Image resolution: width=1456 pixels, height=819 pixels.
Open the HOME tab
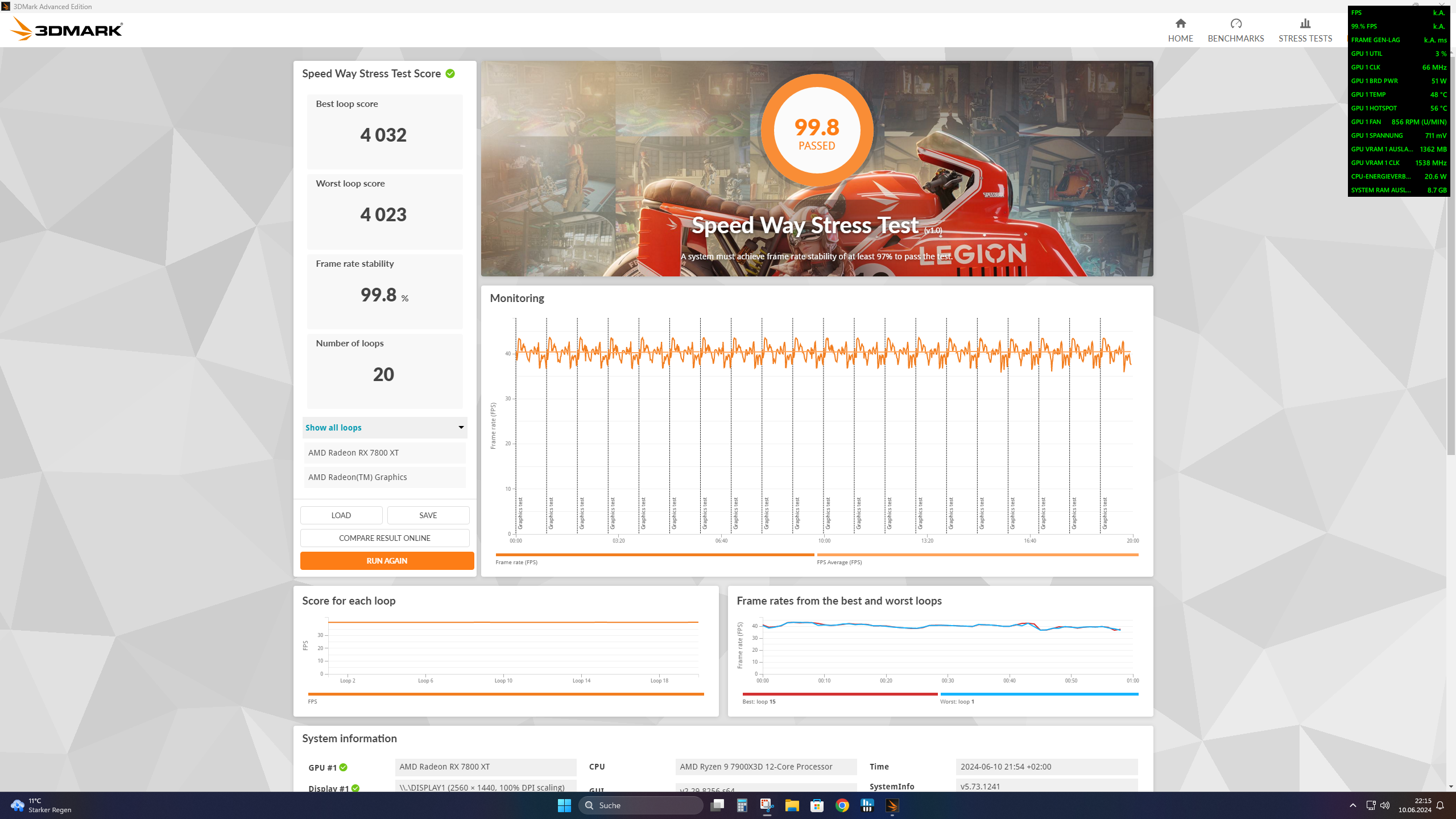[1180, 30]
